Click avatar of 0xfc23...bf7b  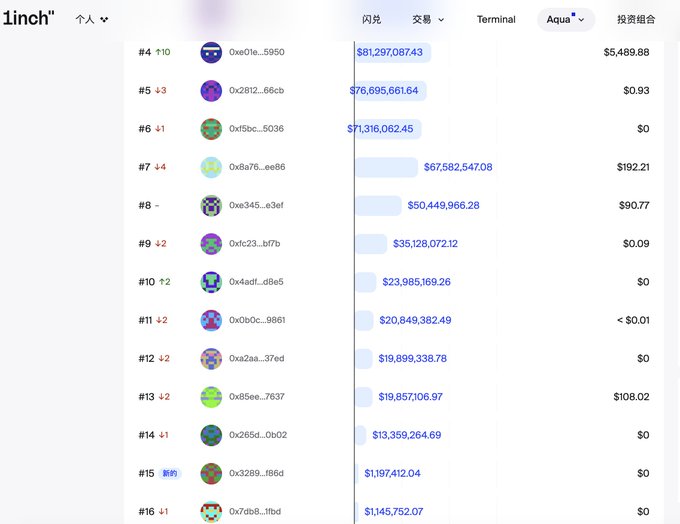[211, 244]
